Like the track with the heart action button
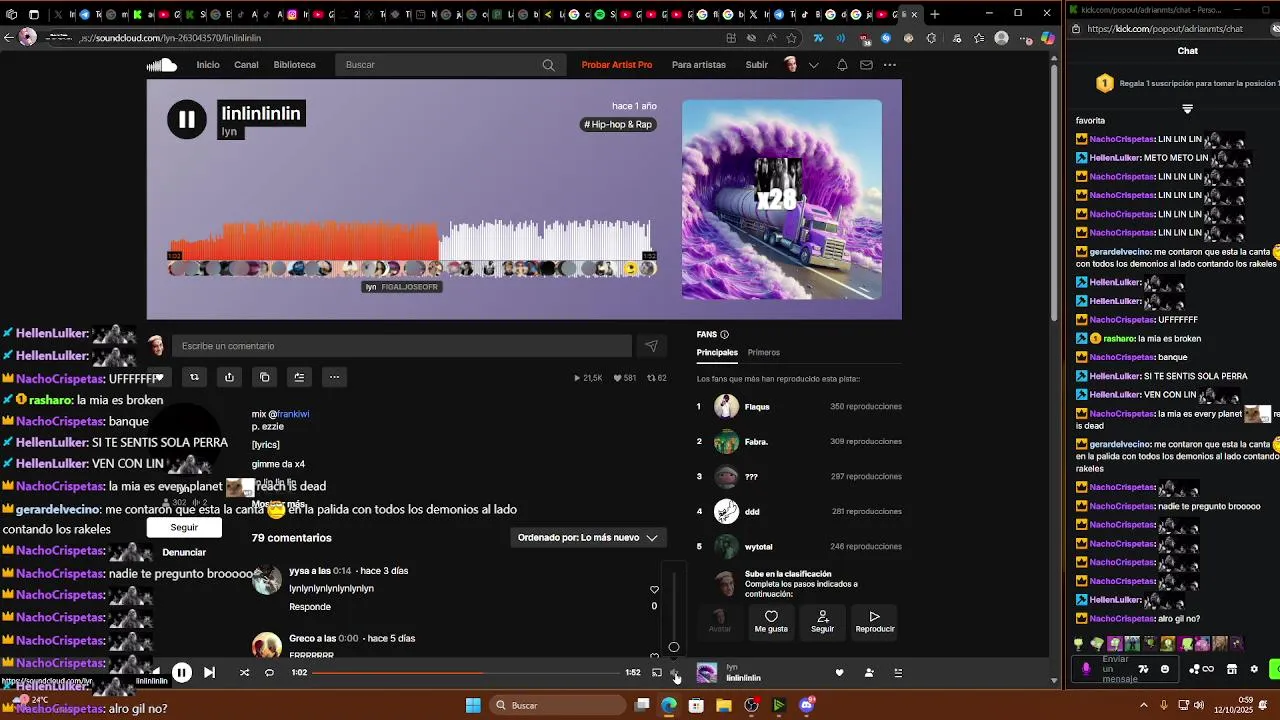1280x720 pixels. pos(159,377)
